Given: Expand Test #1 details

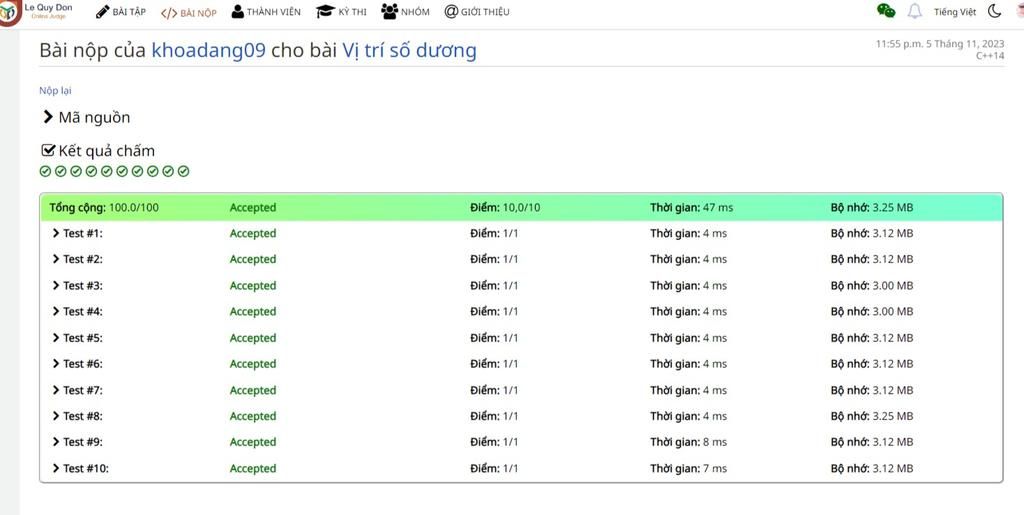Looking at the screenshot, I should (x=77, y=233).
